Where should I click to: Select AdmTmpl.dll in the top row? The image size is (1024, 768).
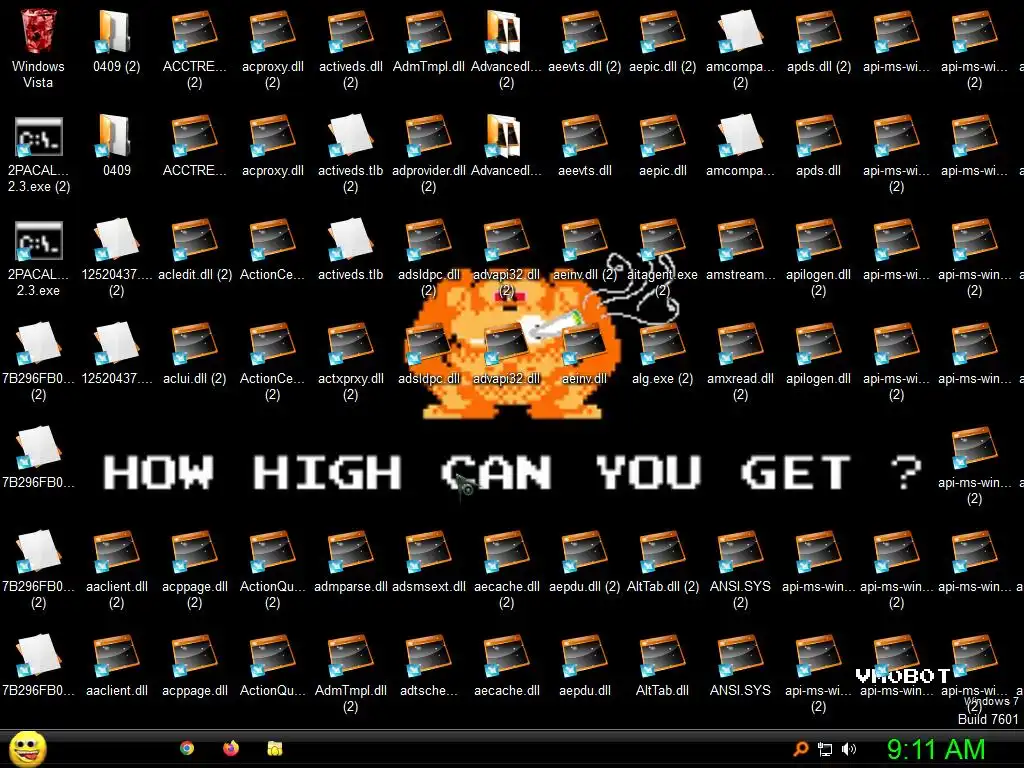(x=428, y=31)
